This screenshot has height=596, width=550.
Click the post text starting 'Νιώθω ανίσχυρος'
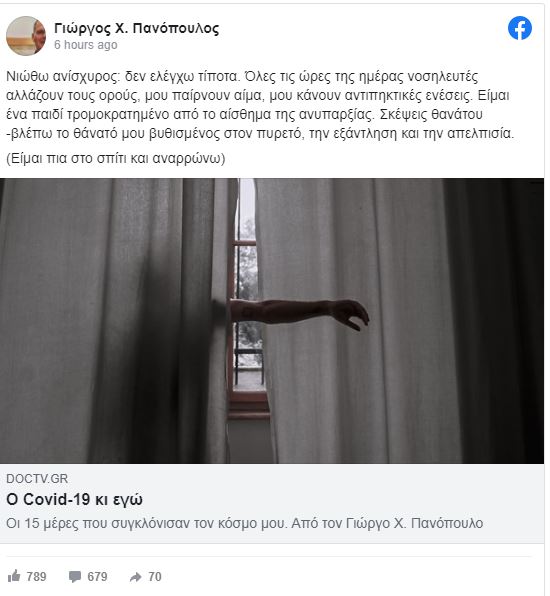[261, 105]
